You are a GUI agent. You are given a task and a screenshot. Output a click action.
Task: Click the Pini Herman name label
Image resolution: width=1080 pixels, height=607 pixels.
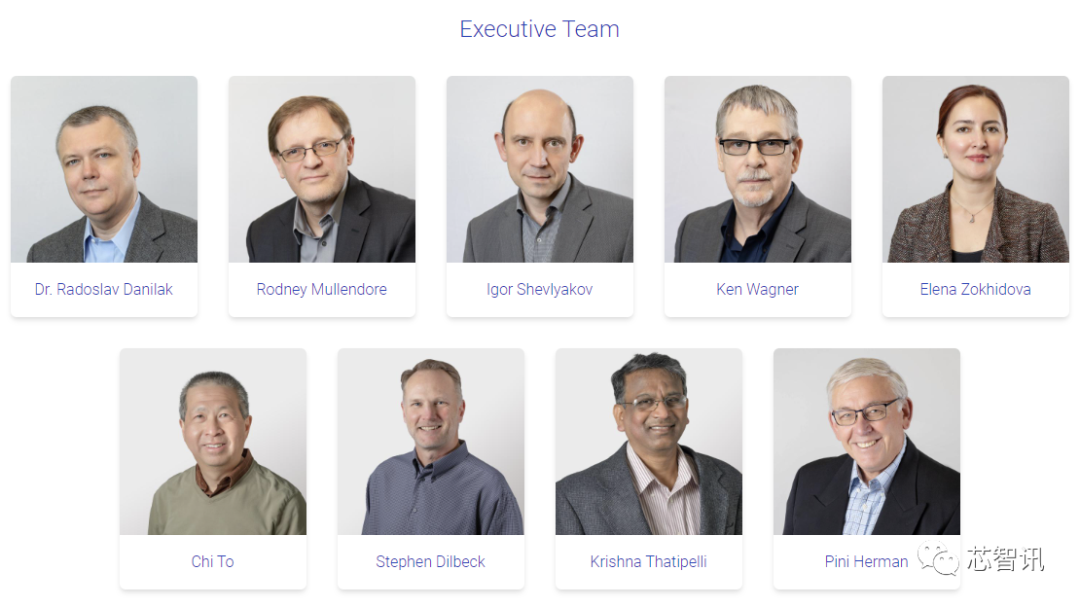(866, 562)
